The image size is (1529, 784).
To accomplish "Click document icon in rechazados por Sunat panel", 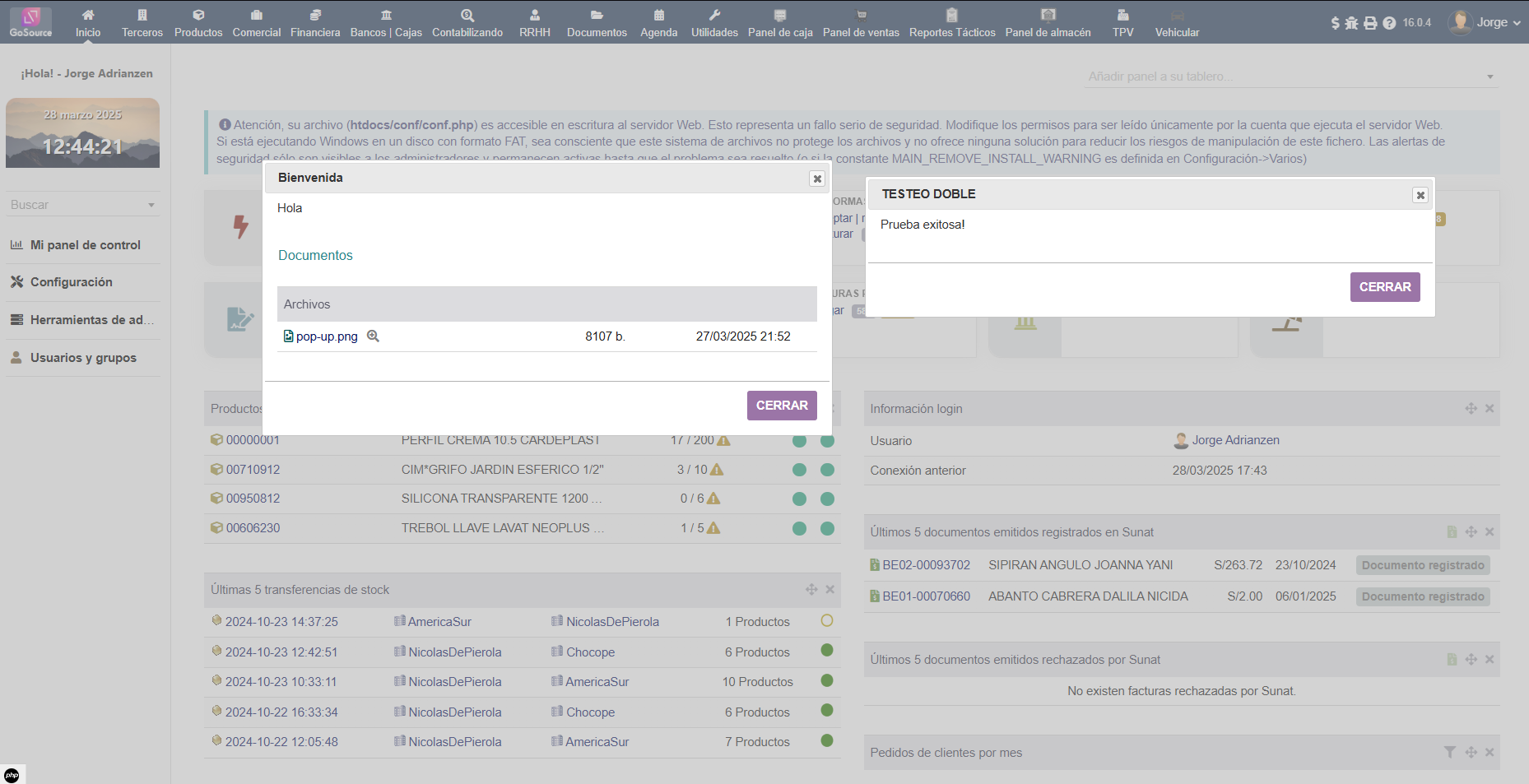I will coord(1452,659).
